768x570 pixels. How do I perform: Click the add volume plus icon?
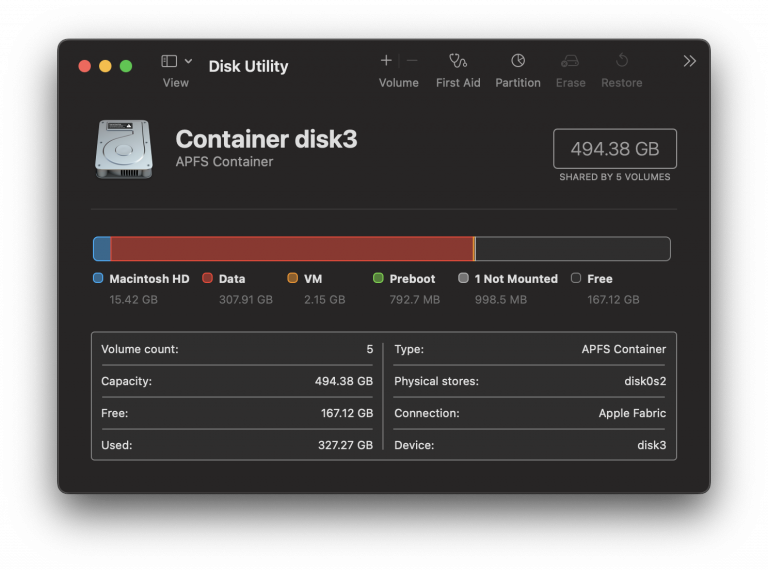pyautogui.click(x=386, y=61)
